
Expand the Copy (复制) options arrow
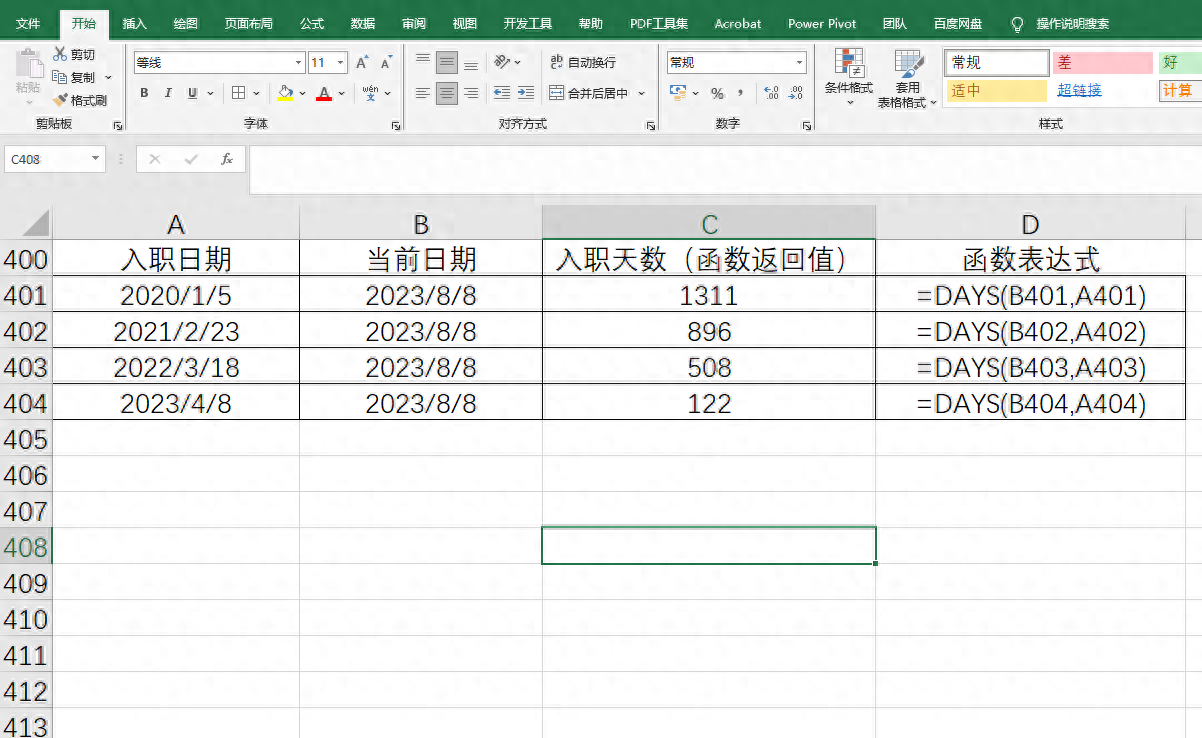click(108, 77)
